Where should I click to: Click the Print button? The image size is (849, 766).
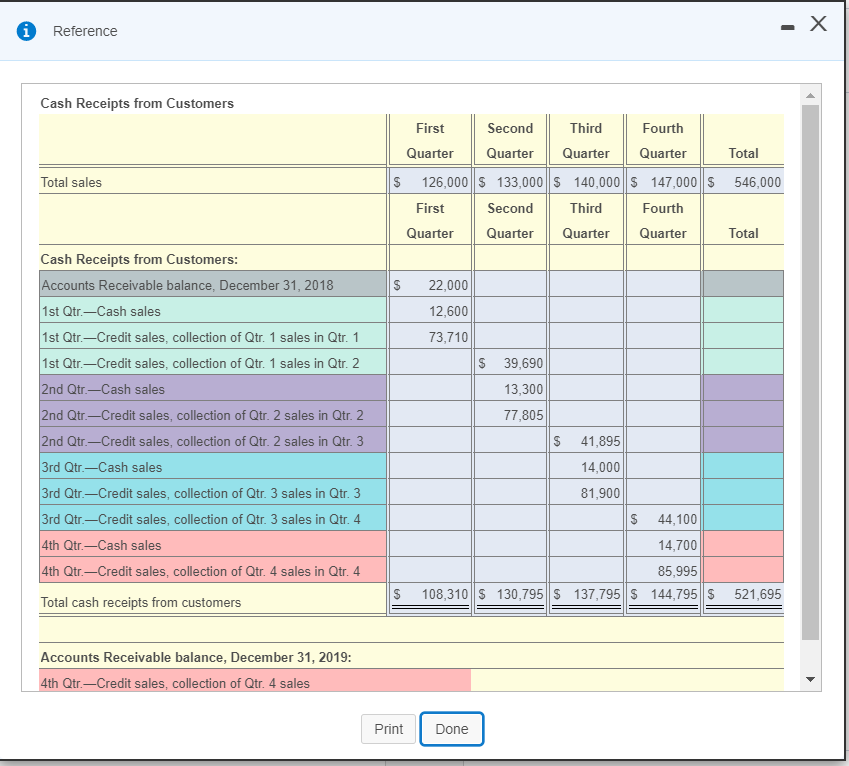click(x=388, y=729)
